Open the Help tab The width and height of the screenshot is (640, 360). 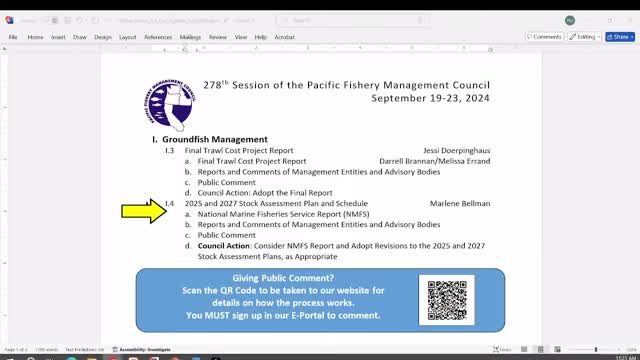[260, 37]
